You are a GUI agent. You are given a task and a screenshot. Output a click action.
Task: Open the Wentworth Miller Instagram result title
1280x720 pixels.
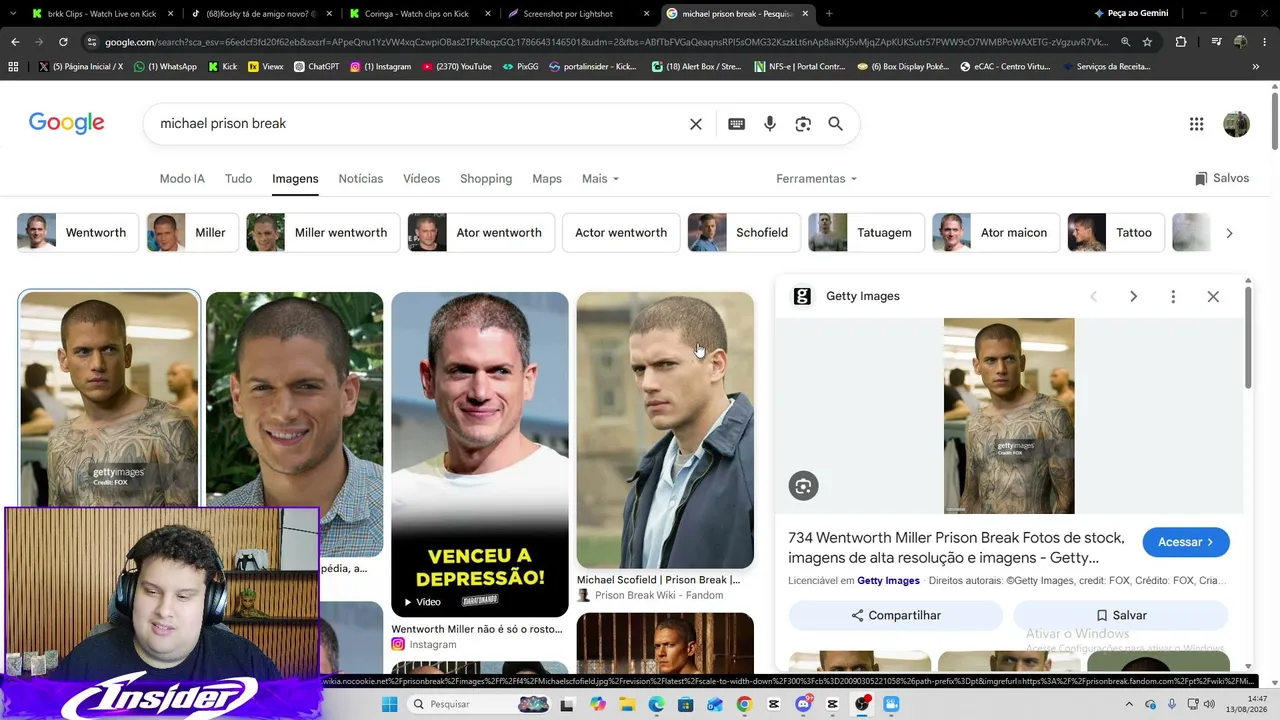477,629
